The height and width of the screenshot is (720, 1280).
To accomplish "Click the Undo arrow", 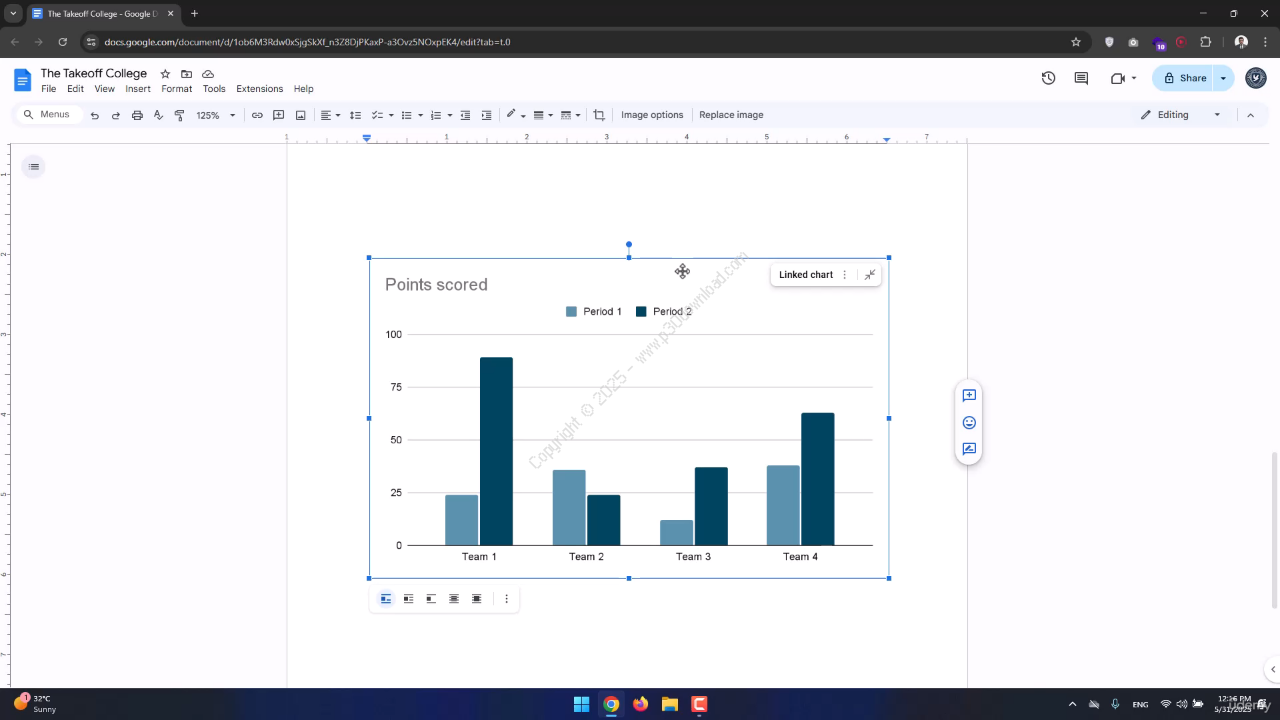I will pyautogui.click(x=94, y=115).
